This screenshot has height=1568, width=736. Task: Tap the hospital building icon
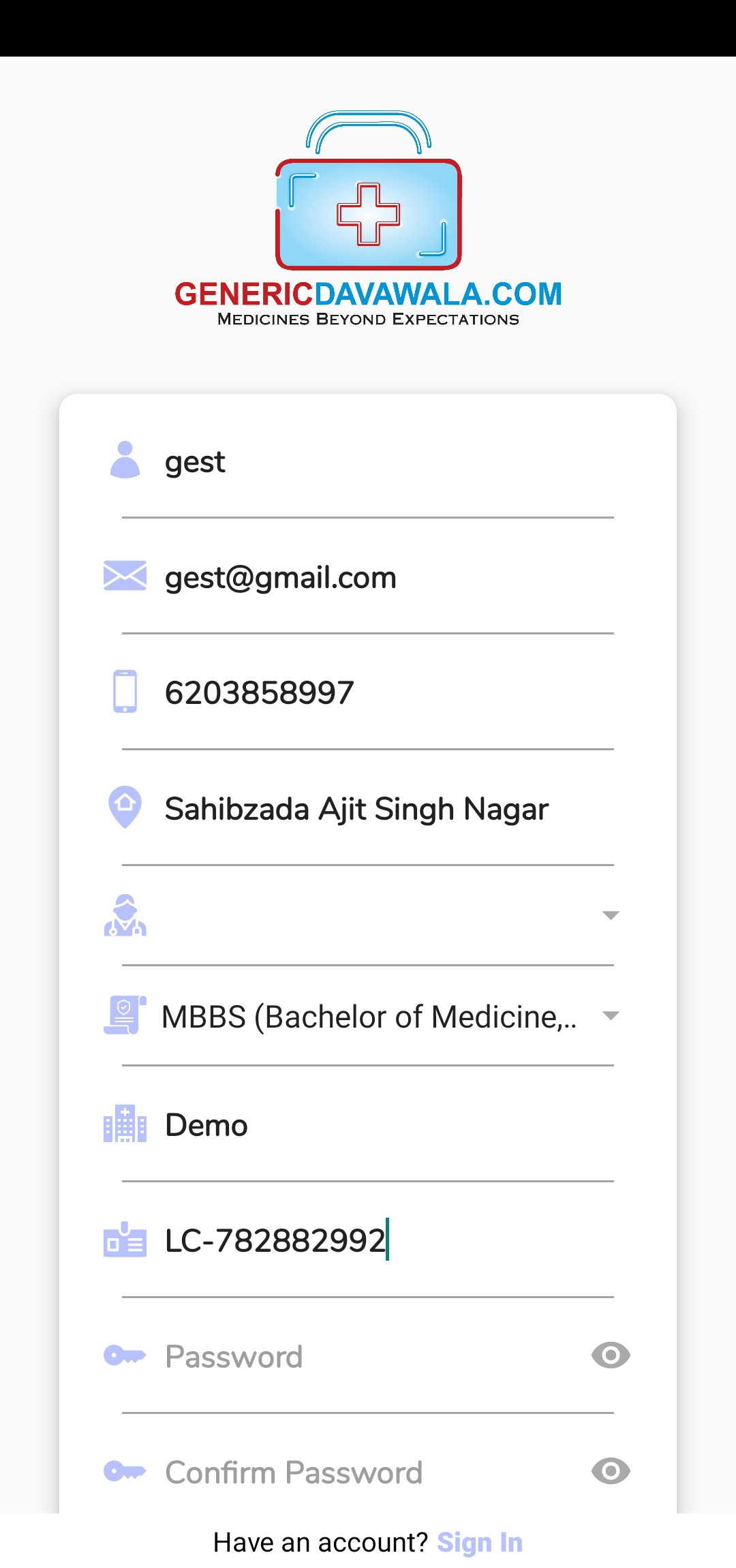coord(125,1124)
